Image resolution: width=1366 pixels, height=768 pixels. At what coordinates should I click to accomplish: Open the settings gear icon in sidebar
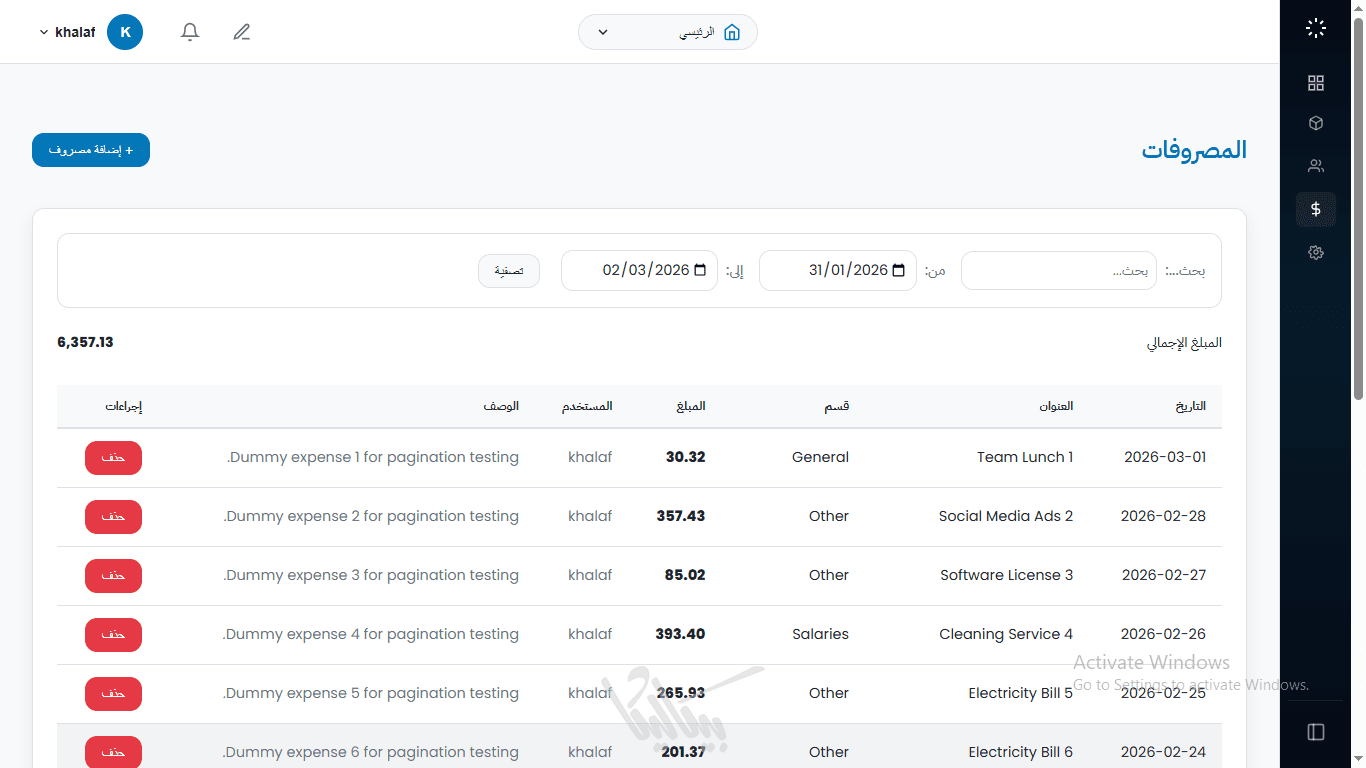(1316, 253)
